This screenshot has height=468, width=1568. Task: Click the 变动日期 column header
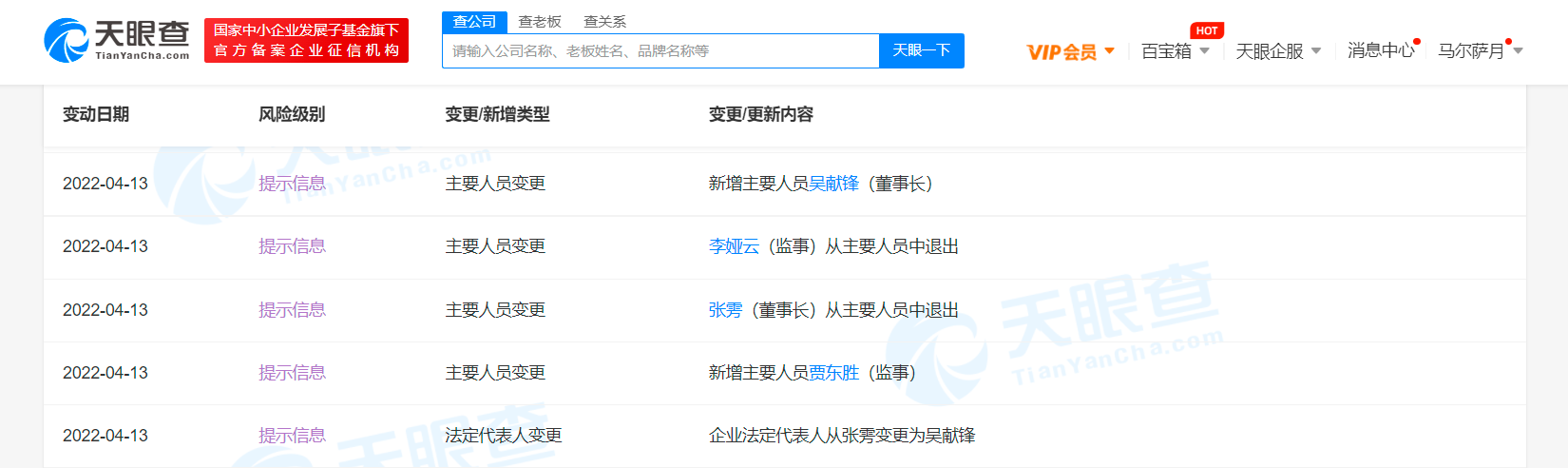[x=96, y=114]
